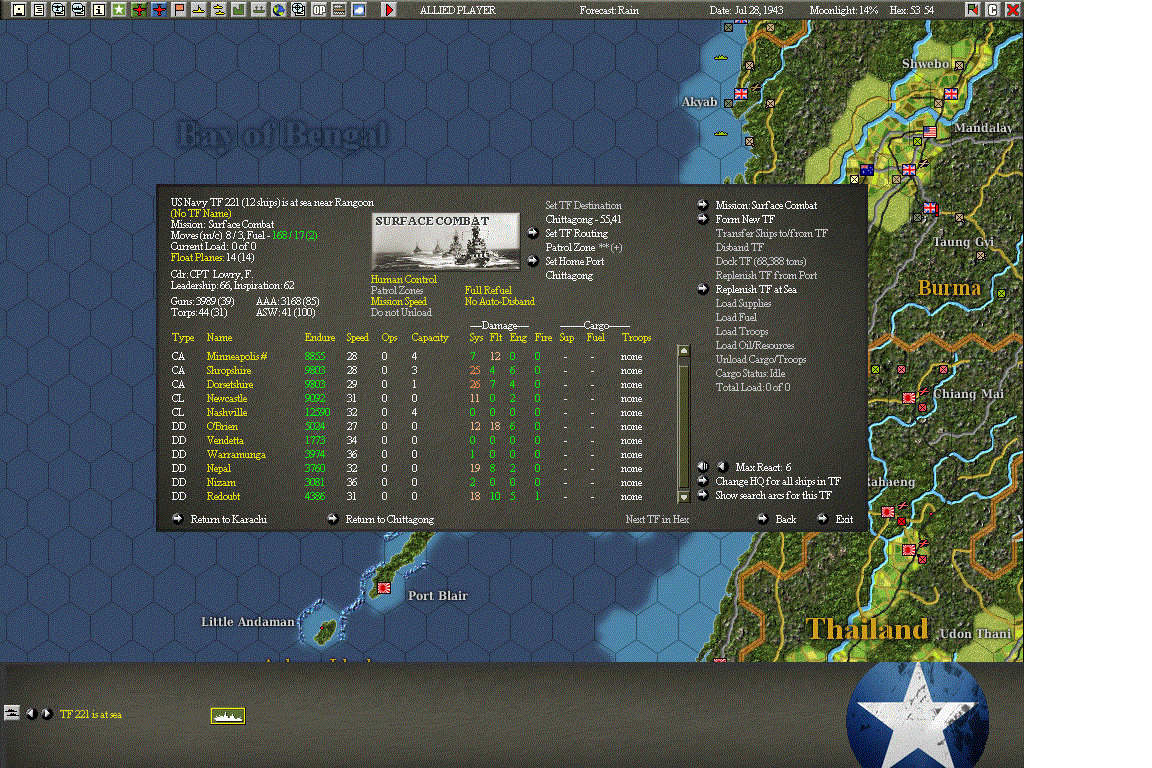Click the save game disk icon
Image resolution: width=1152 pixels, height=768 pixels.
19,10
